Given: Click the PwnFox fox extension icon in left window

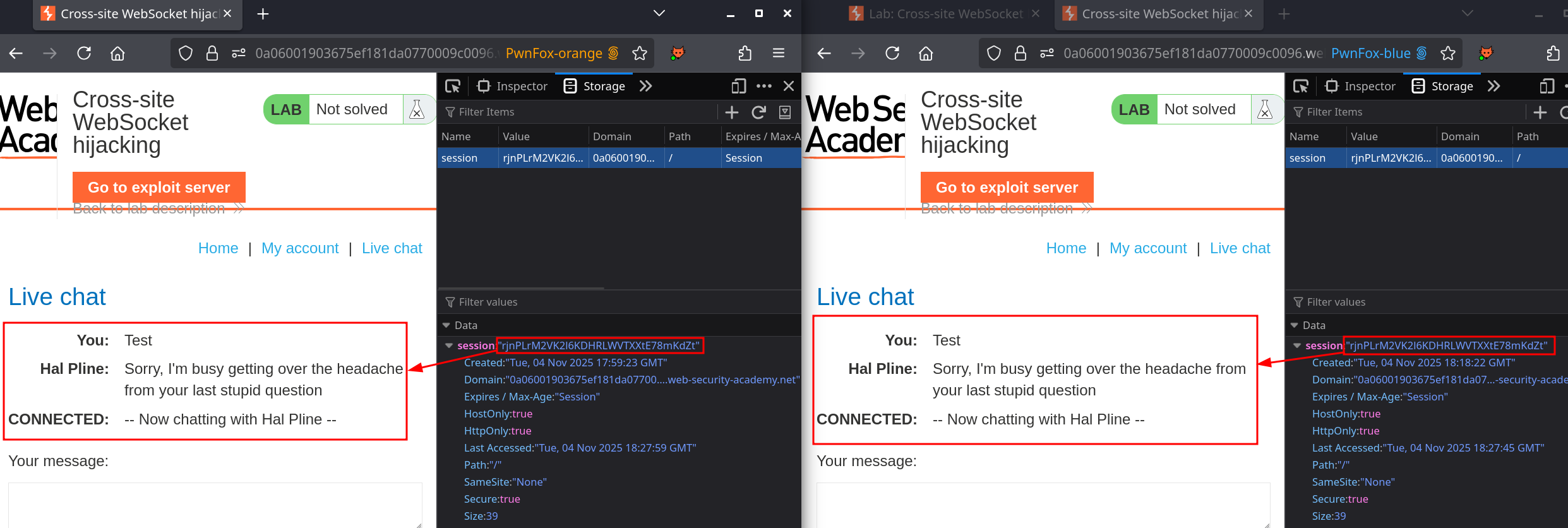Looking at the screenshot, I should pyautogui.click(x=678, y=53).
